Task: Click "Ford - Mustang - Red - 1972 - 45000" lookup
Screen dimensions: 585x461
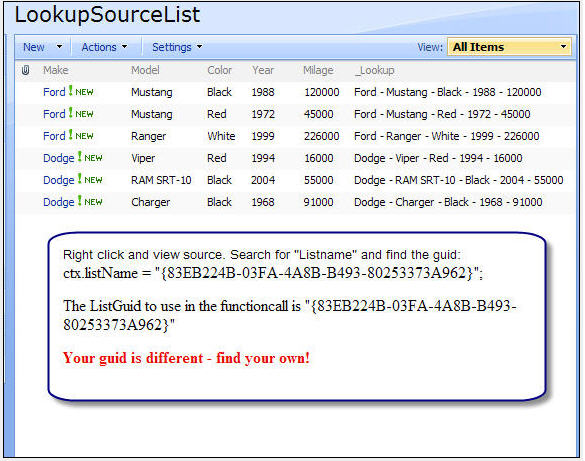Action: (442, 114)
